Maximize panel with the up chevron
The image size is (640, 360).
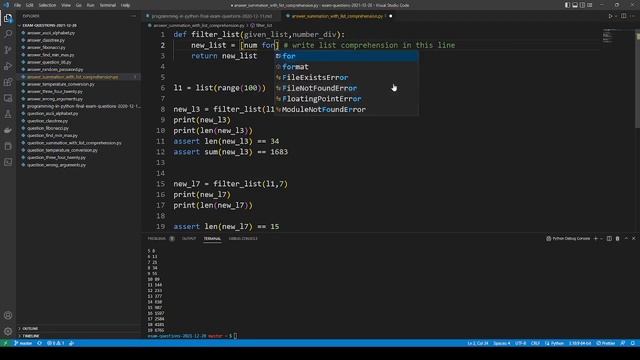pyautogui.click(x=626, y=238)
